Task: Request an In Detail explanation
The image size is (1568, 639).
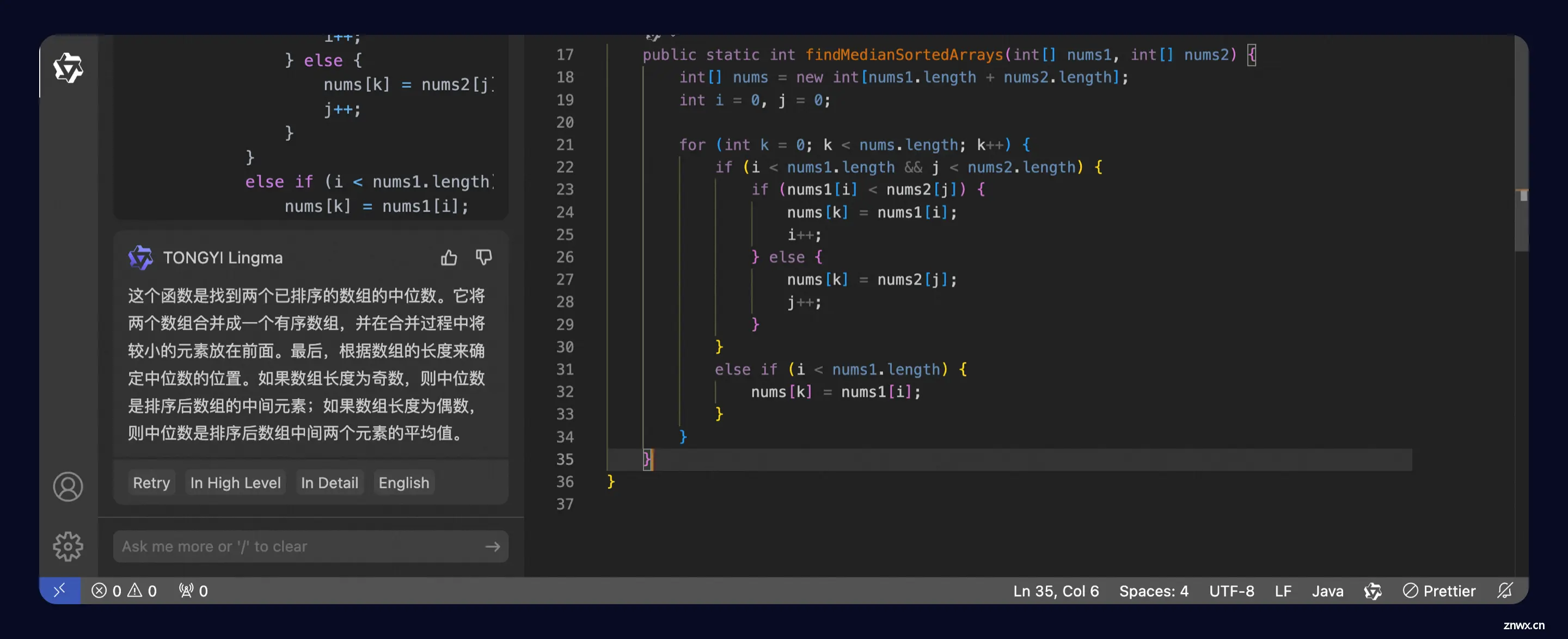Action: point(329,483)
